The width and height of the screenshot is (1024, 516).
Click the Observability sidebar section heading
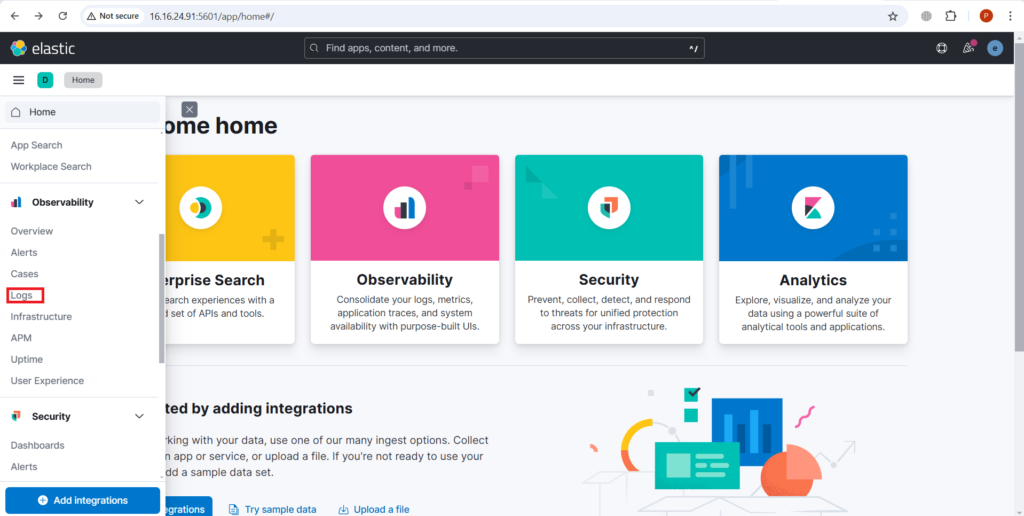(63, 202)
